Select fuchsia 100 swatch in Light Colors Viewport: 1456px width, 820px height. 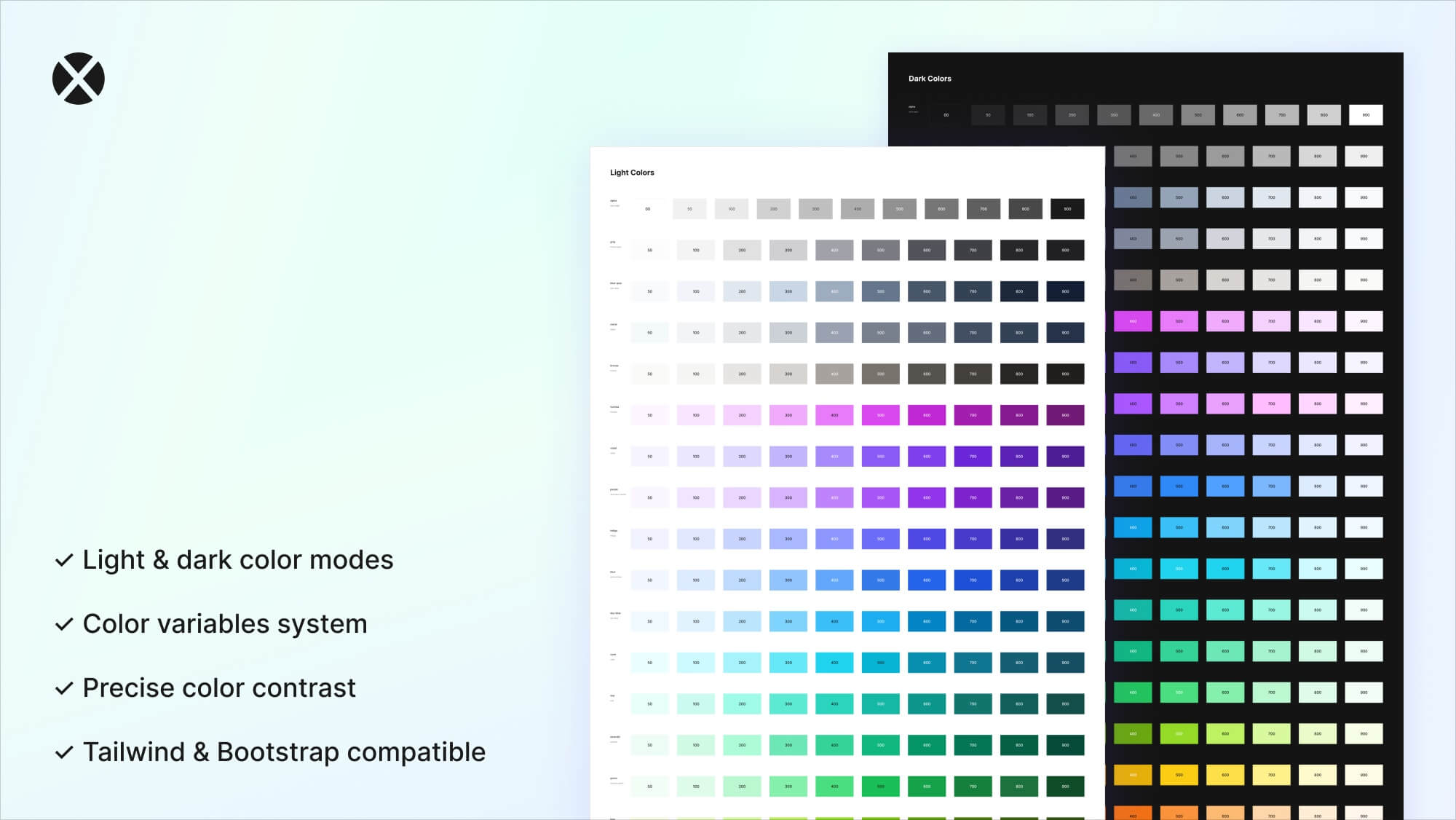(695, 415)
